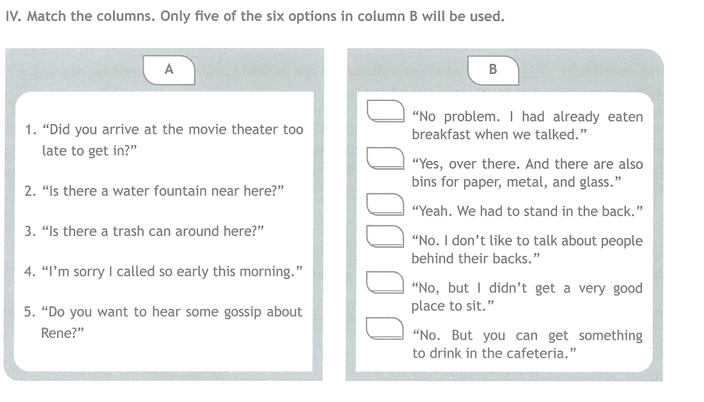Select question 5 about gossip about Rene
Screen dimensions: 704x402
[x=163, y=322]
